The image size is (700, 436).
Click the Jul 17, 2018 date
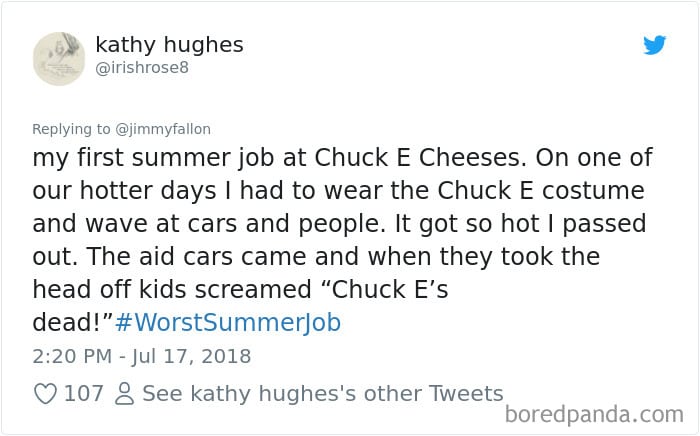(190, 355)
